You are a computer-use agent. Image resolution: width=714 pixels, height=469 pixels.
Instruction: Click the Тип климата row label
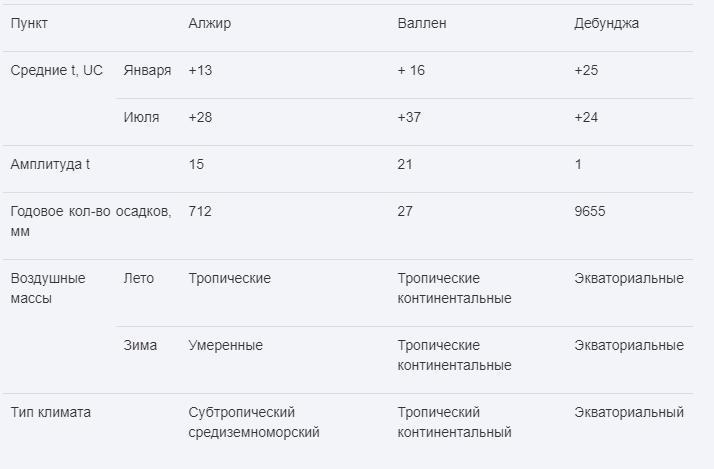(51, 413)
